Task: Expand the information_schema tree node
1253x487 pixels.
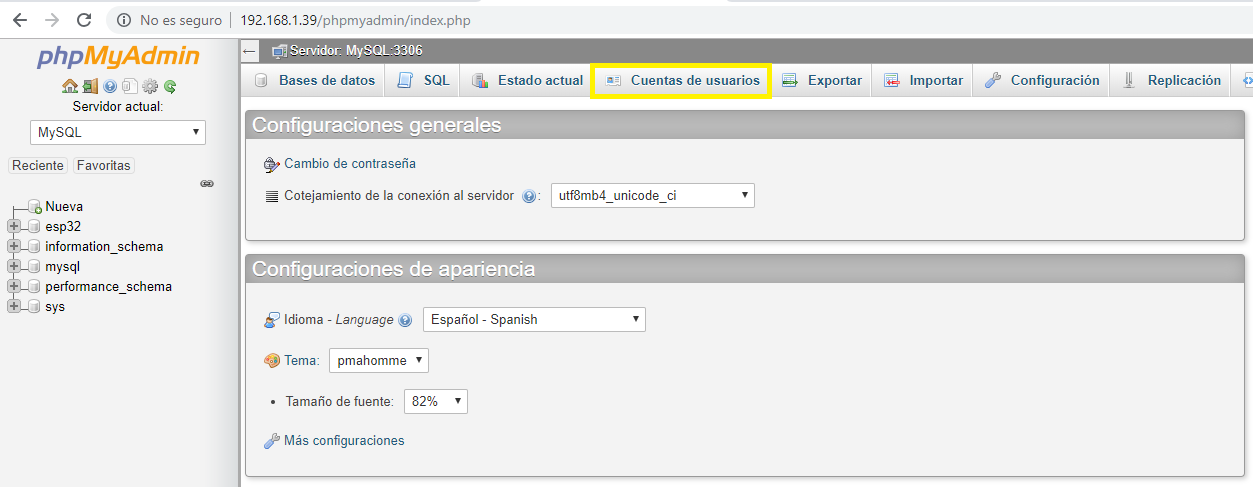Action: tap(13, 247)
